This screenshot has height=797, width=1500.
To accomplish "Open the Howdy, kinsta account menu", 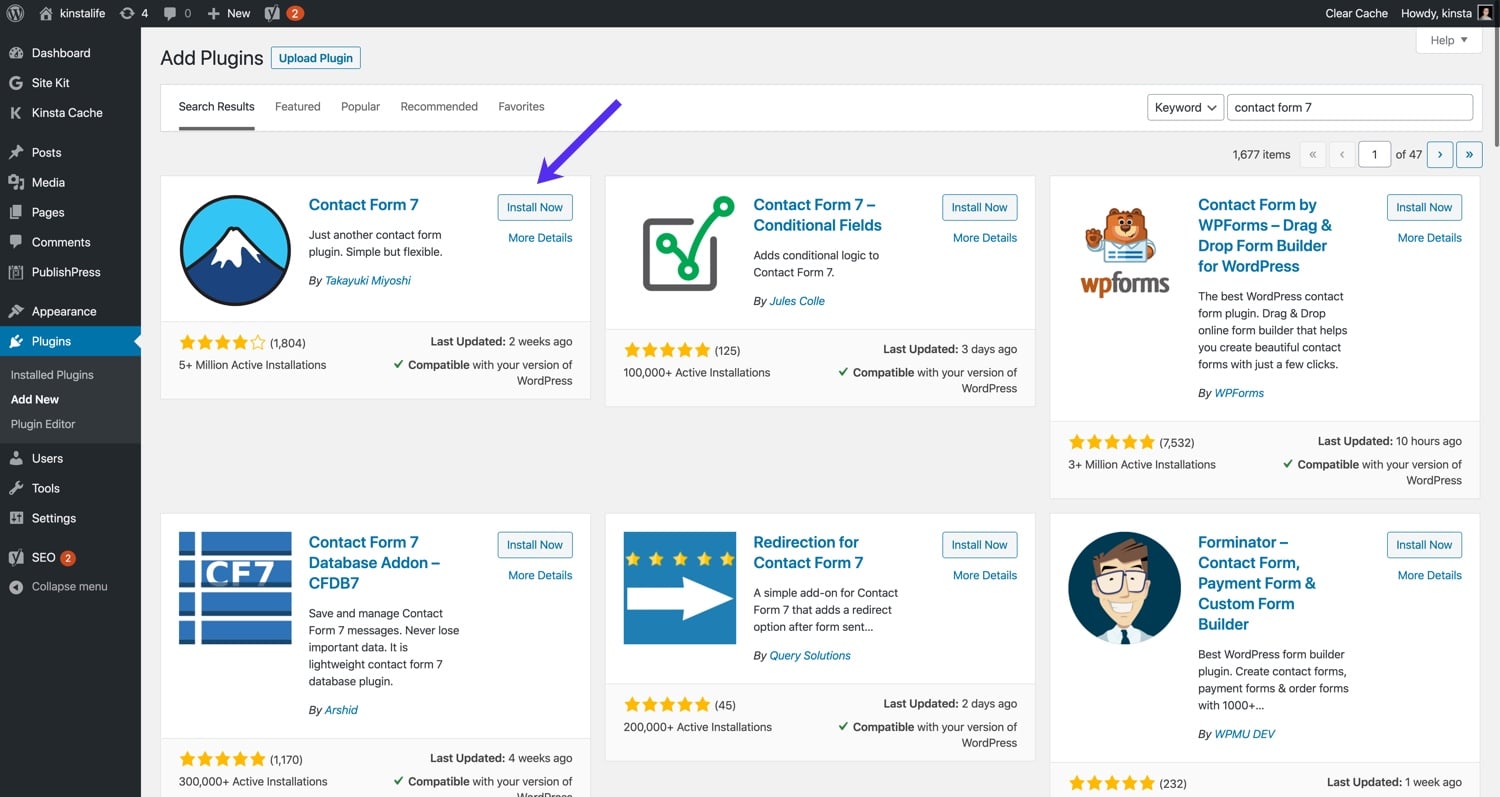I will pos(1437,13).
